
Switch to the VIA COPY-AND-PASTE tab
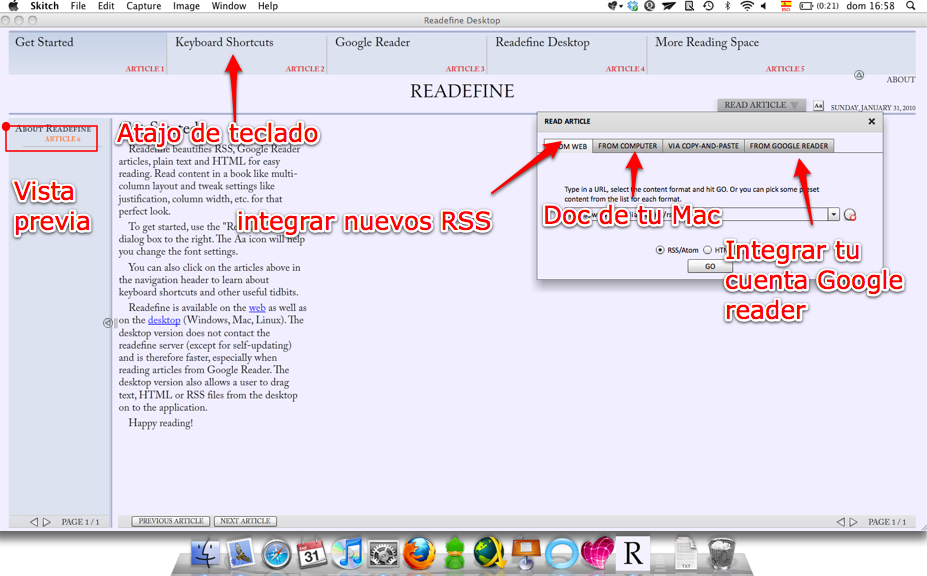tap(704, 146)
